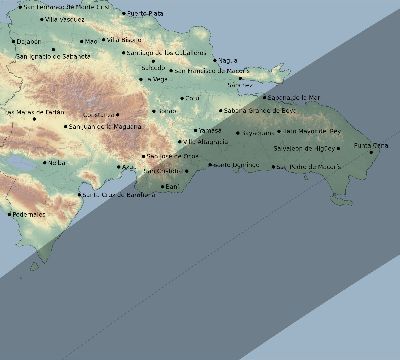This screenshot has height=360, width=400.
Task: Select the Nagua label on the map
Action: pos(227,61)
